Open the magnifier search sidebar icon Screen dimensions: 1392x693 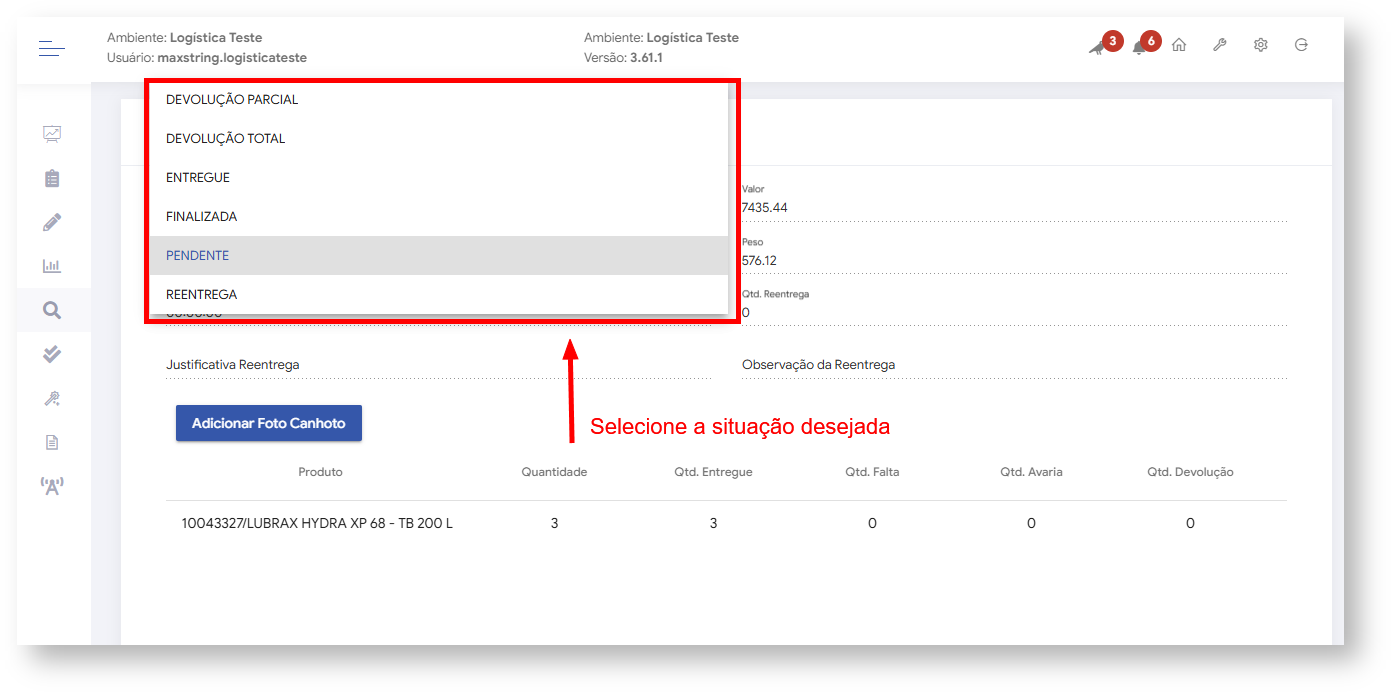52,310
